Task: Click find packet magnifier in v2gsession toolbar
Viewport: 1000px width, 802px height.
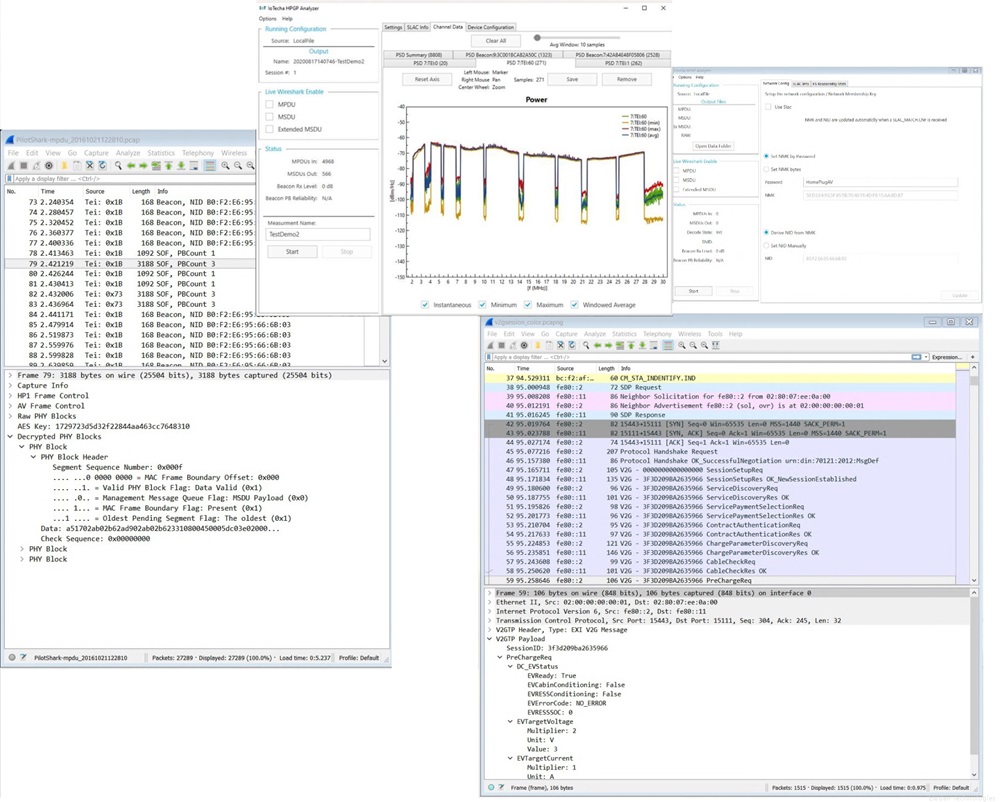Action: point(585,346)
